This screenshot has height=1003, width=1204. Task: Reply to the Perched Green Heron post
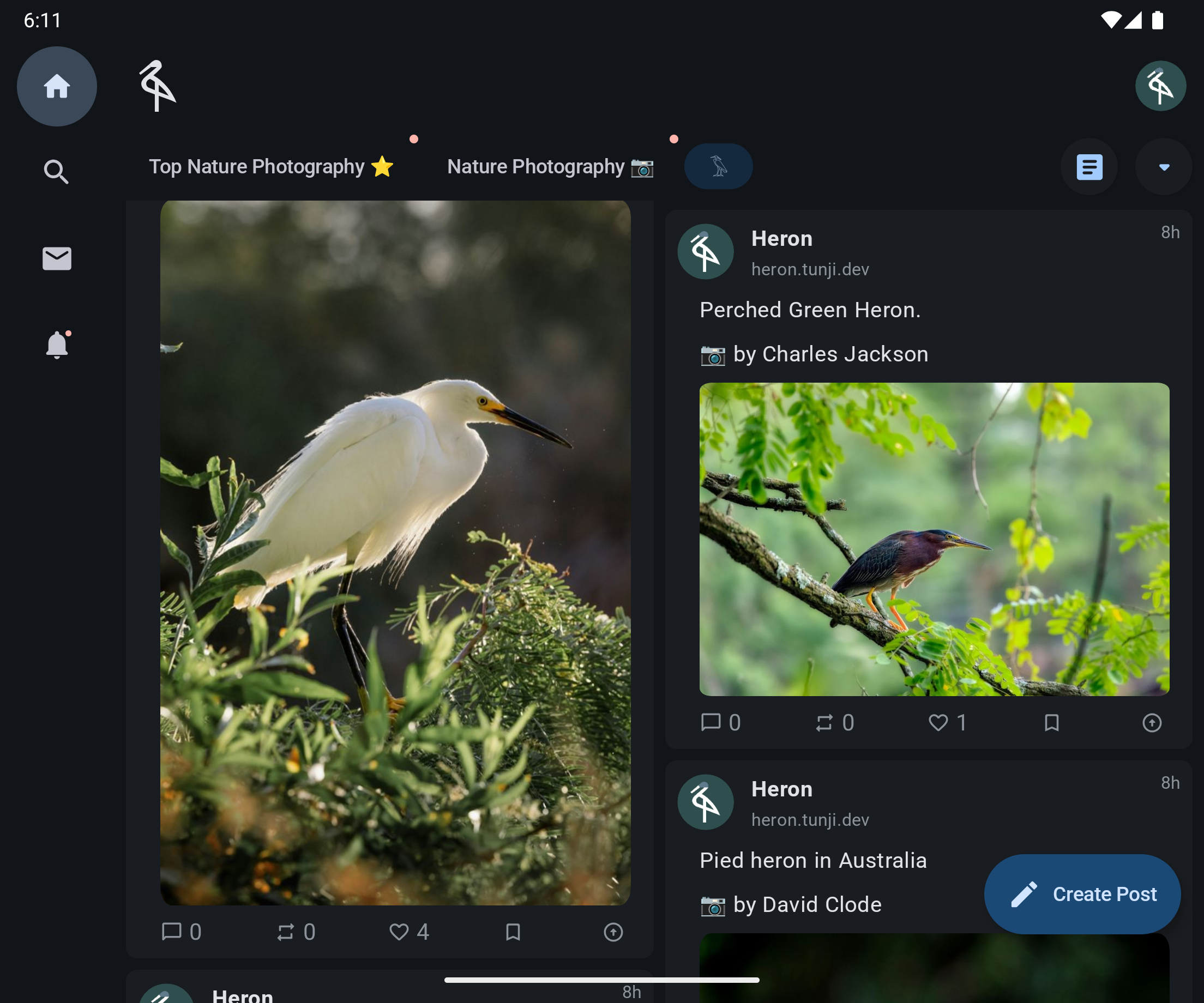coord(711,723)
